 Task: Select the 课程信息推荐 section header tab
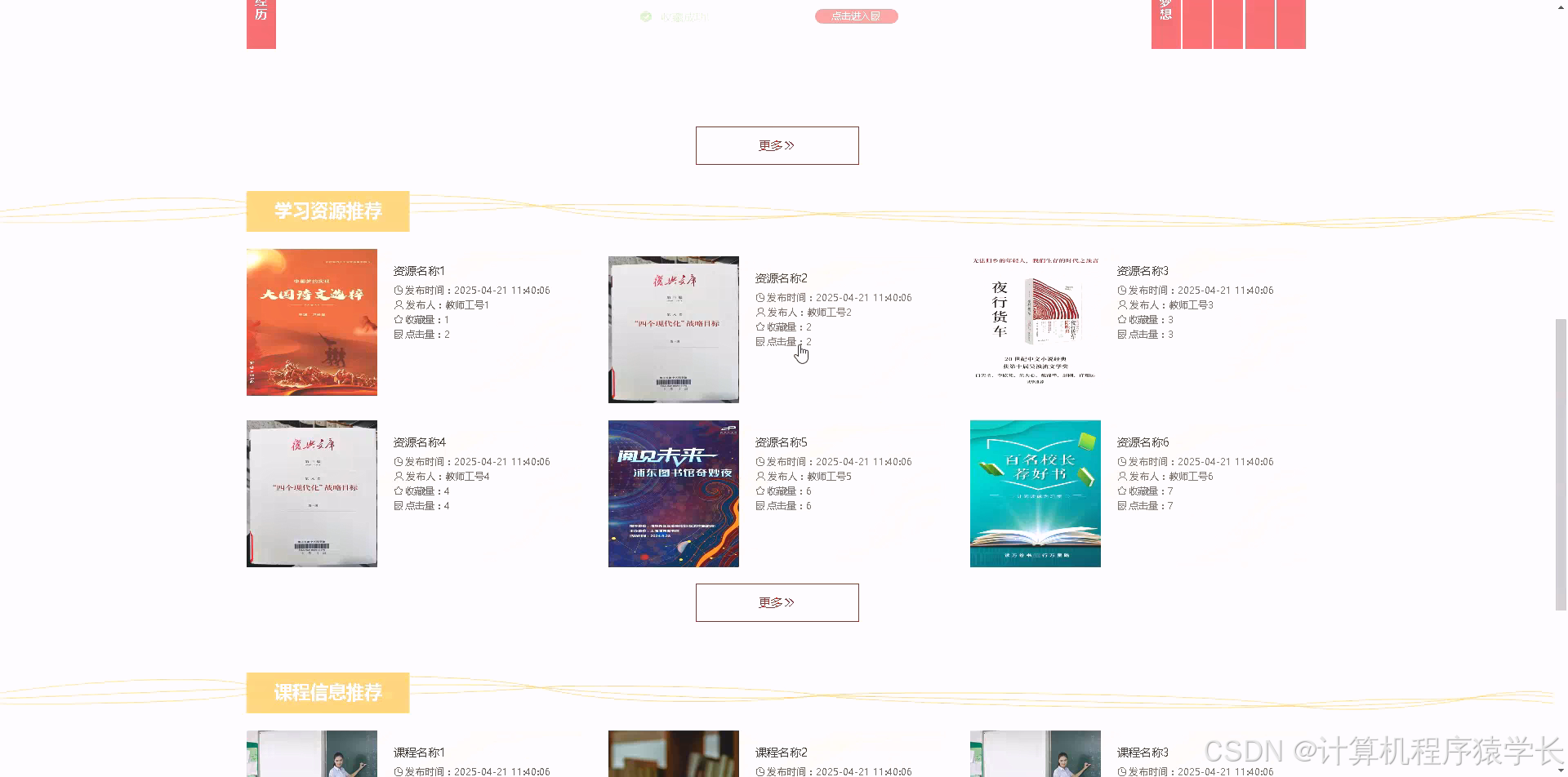point(327,692)
